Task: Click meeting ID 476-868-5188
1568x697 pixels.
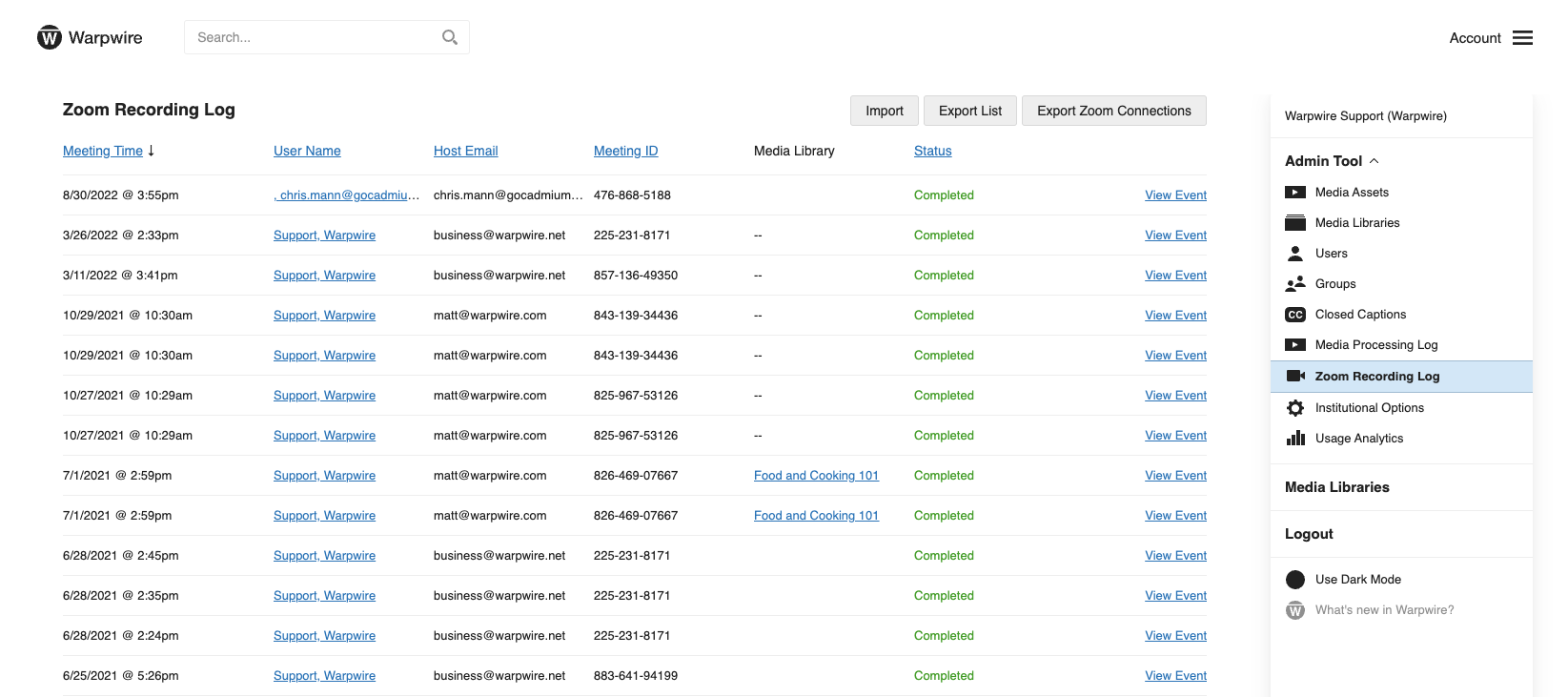Action: (632, 195)
